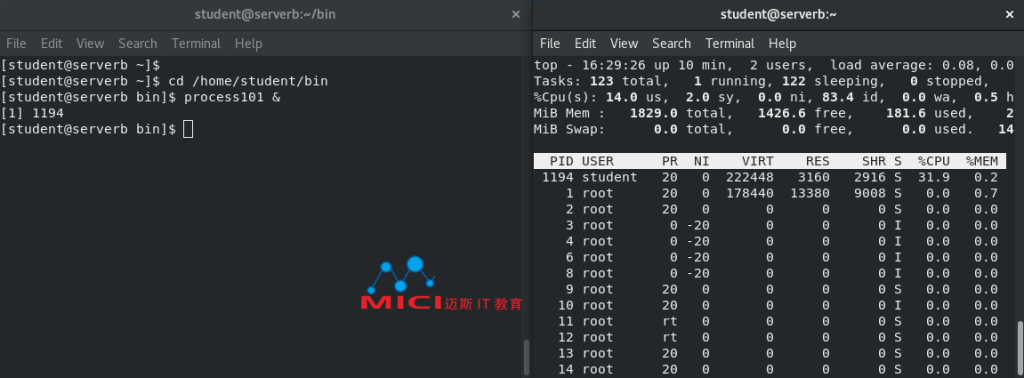Click the PID 9 row in top
The image size is (1024, 378).
pos(770,289)
